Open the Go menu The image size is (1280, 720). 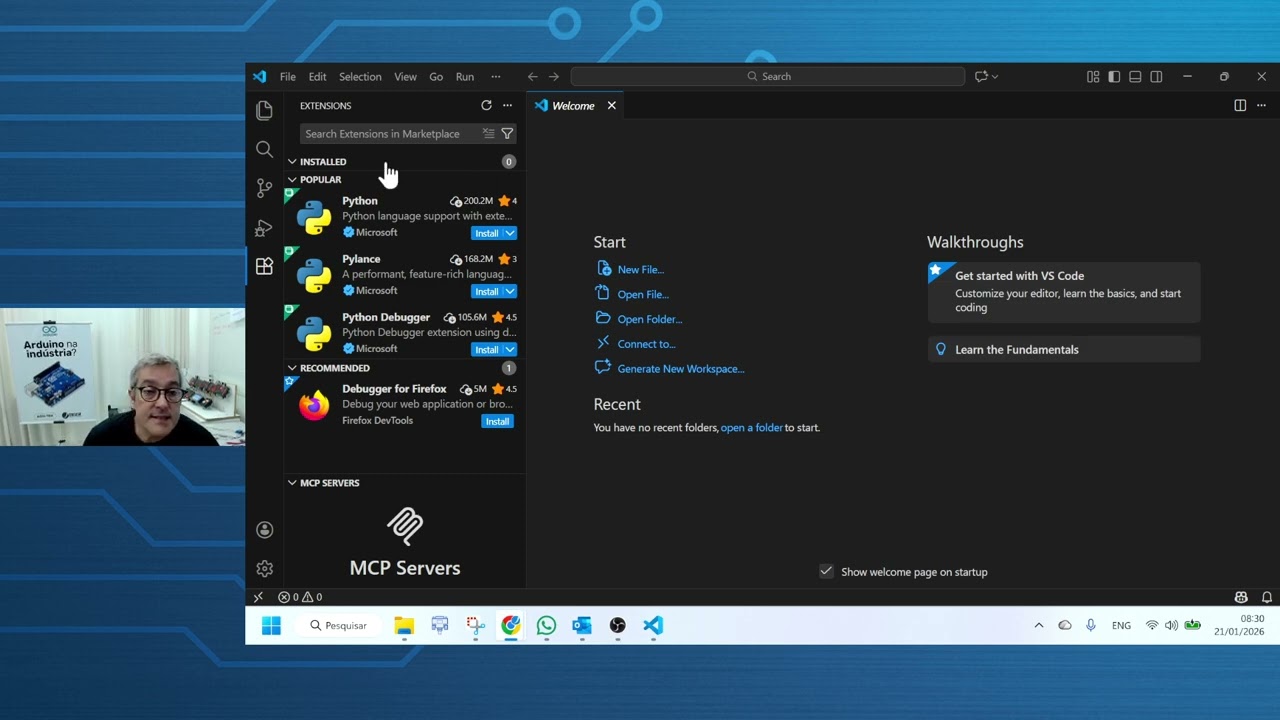pos(436,76)
